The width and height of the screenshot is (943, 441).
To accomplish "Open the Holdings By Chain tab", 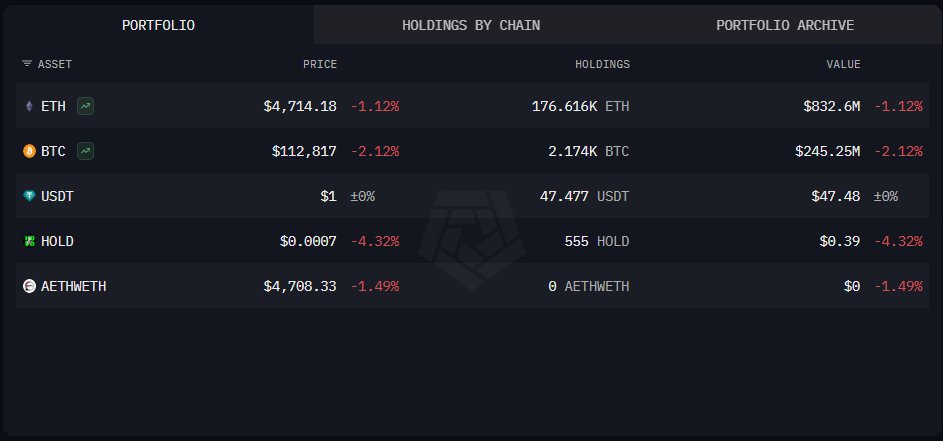I will click(x=470, y=25).
